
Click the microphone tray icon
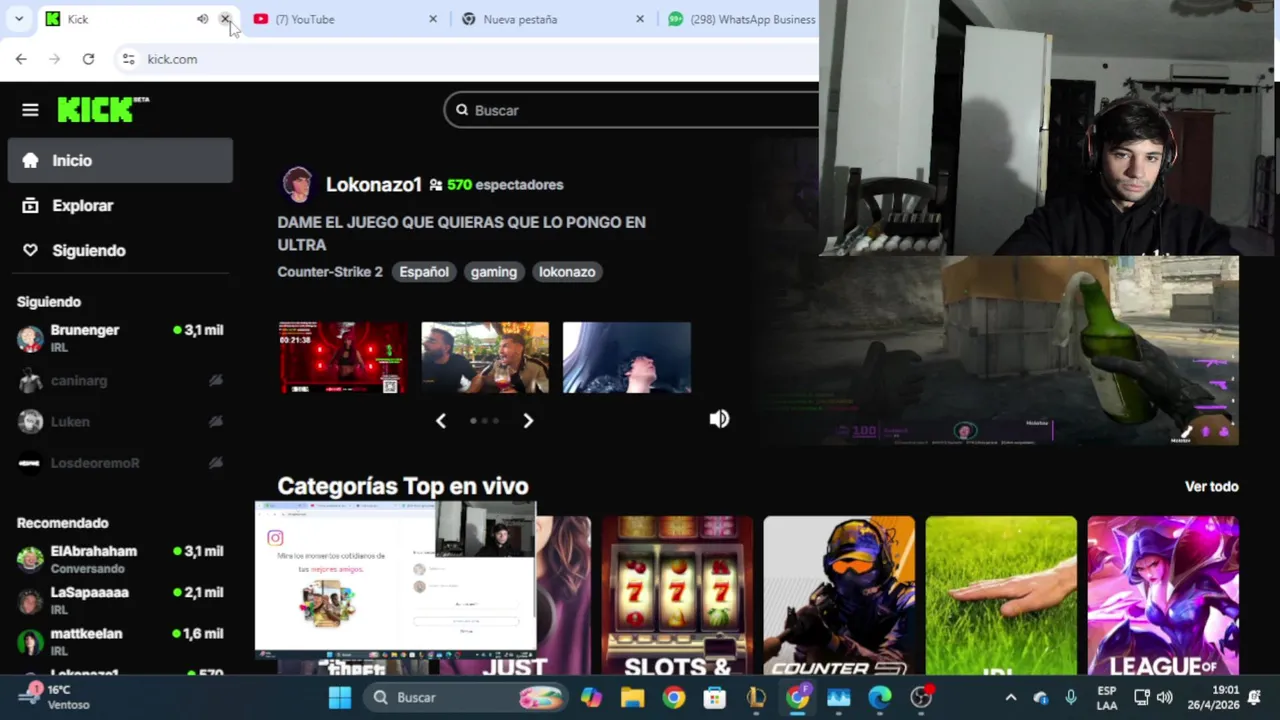[1071, 697]
